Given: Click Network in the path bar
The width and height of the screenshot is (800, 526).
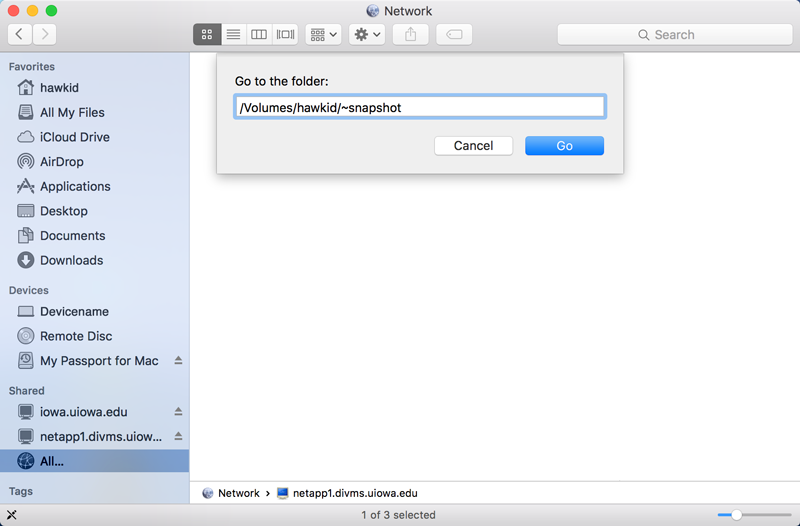Looking at the screenshot, I should 238,493.
